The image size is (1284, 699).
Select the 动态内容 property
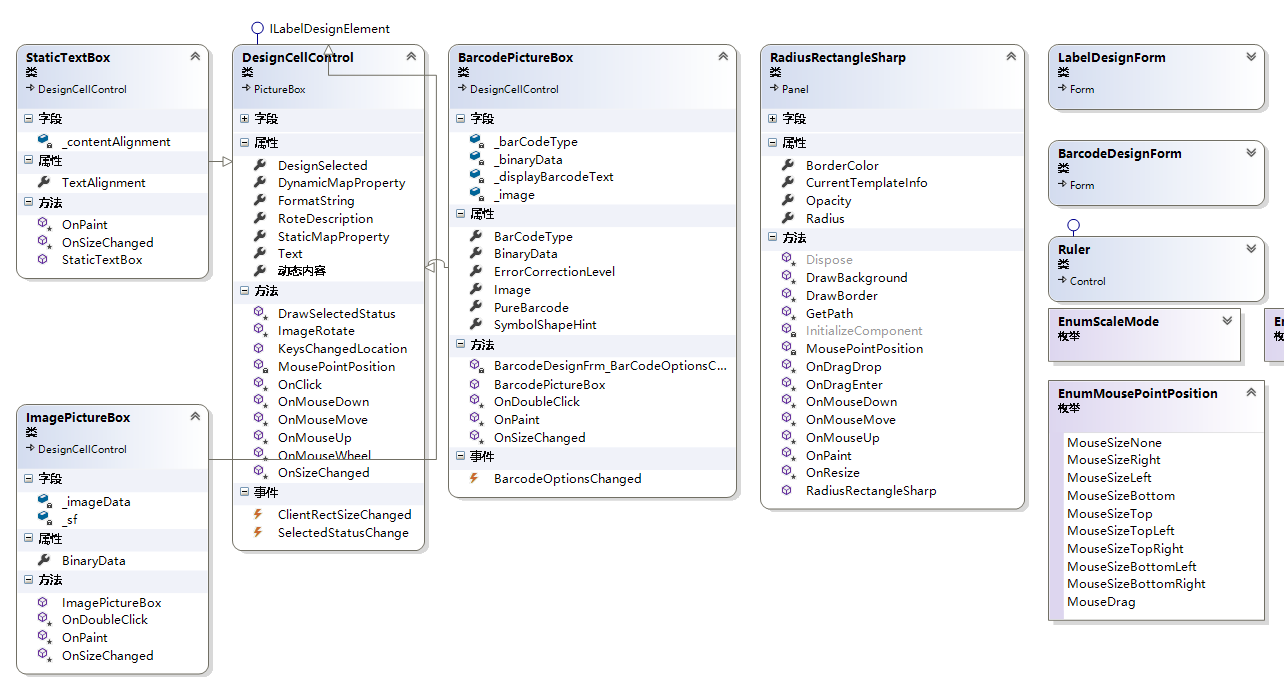[x=302, y=271]
